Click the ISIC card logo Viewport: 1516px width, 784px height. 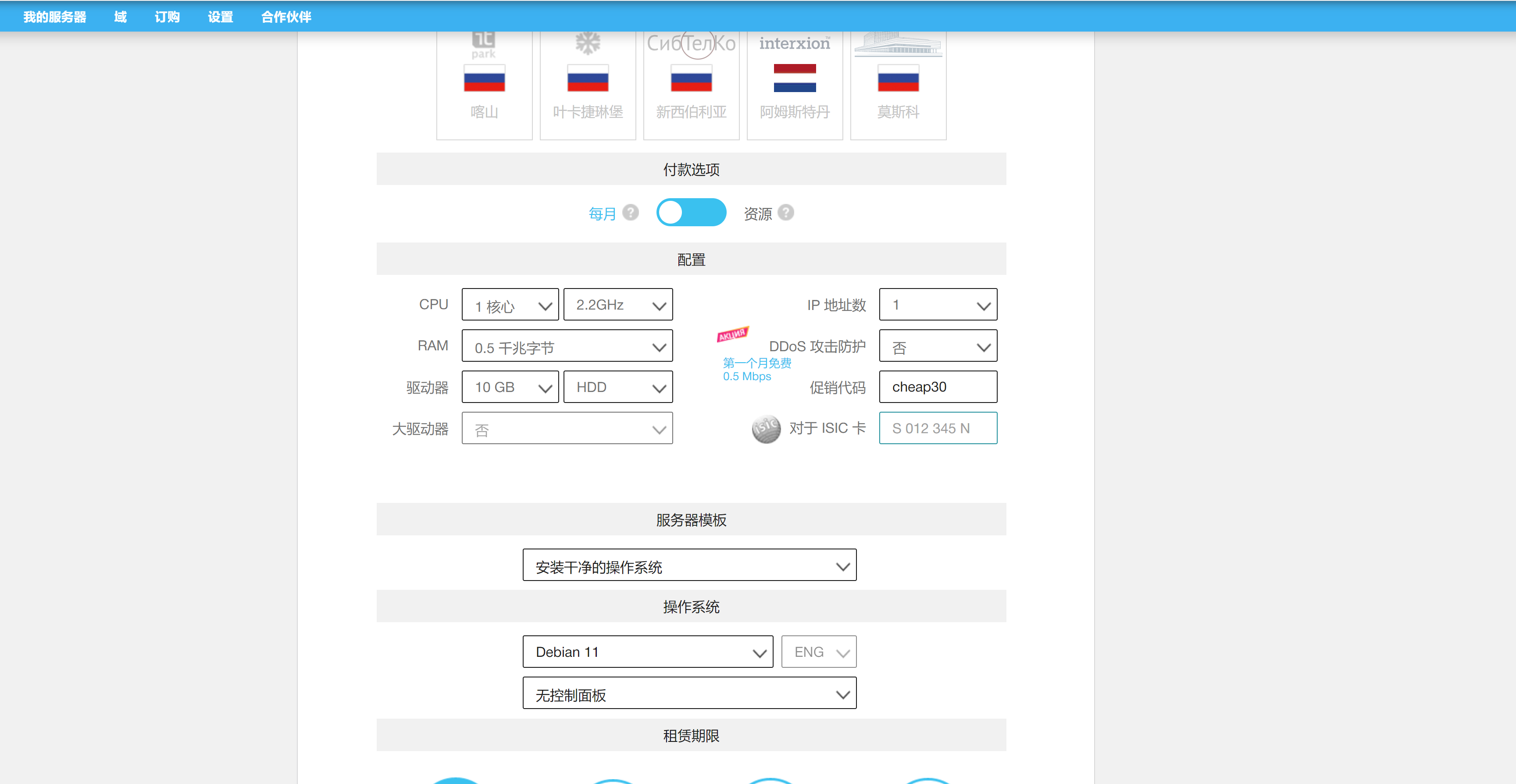tap(766, 428)
